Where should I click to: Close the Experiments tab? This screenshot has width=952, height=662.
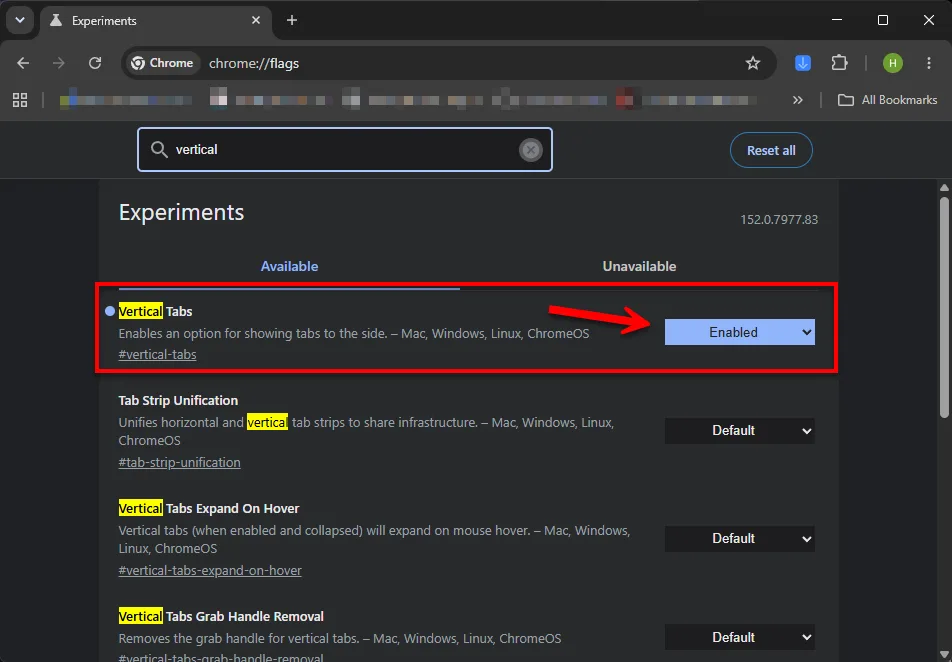point(256,20)
